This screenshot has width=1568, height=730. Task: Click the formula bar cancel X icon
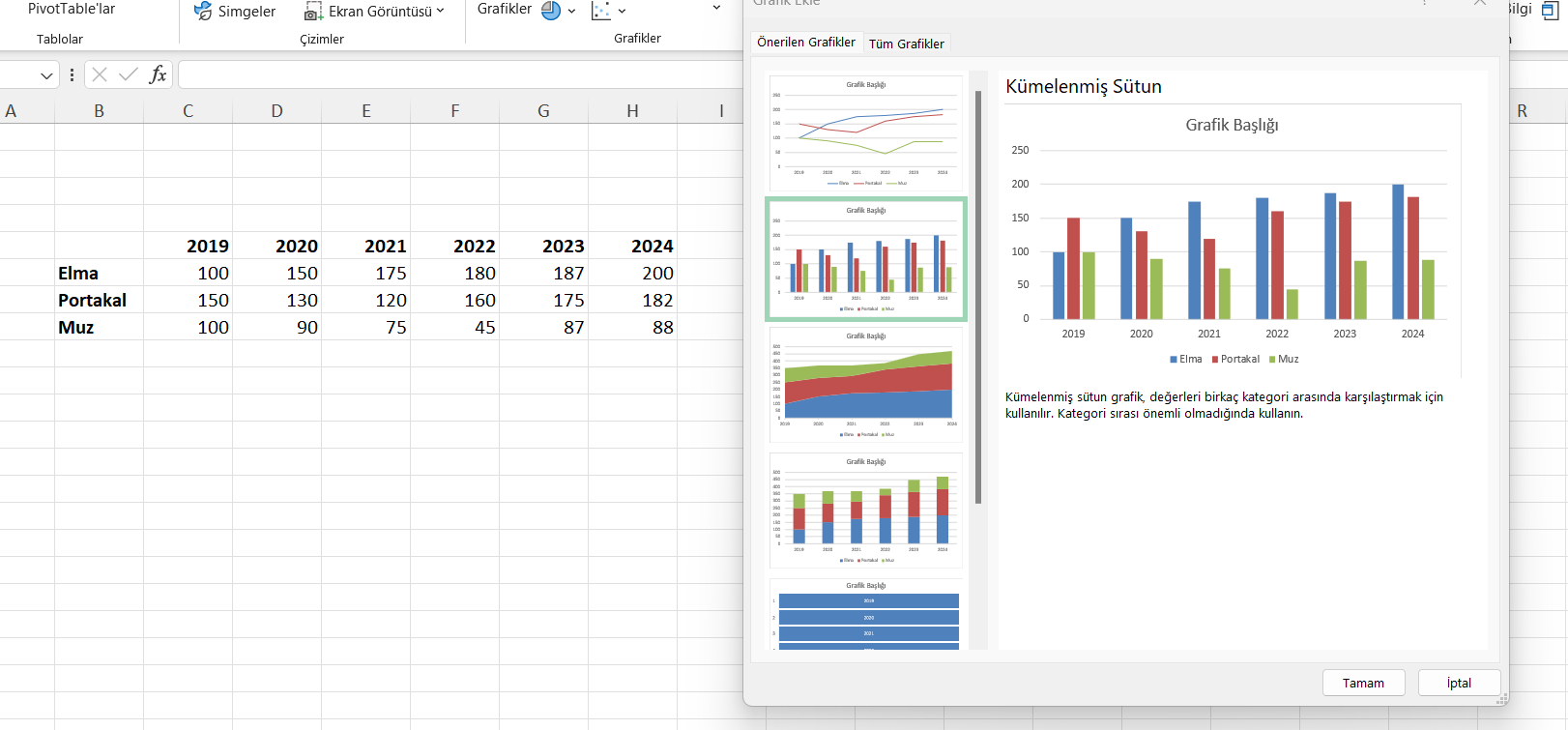[x=100, y=74]
